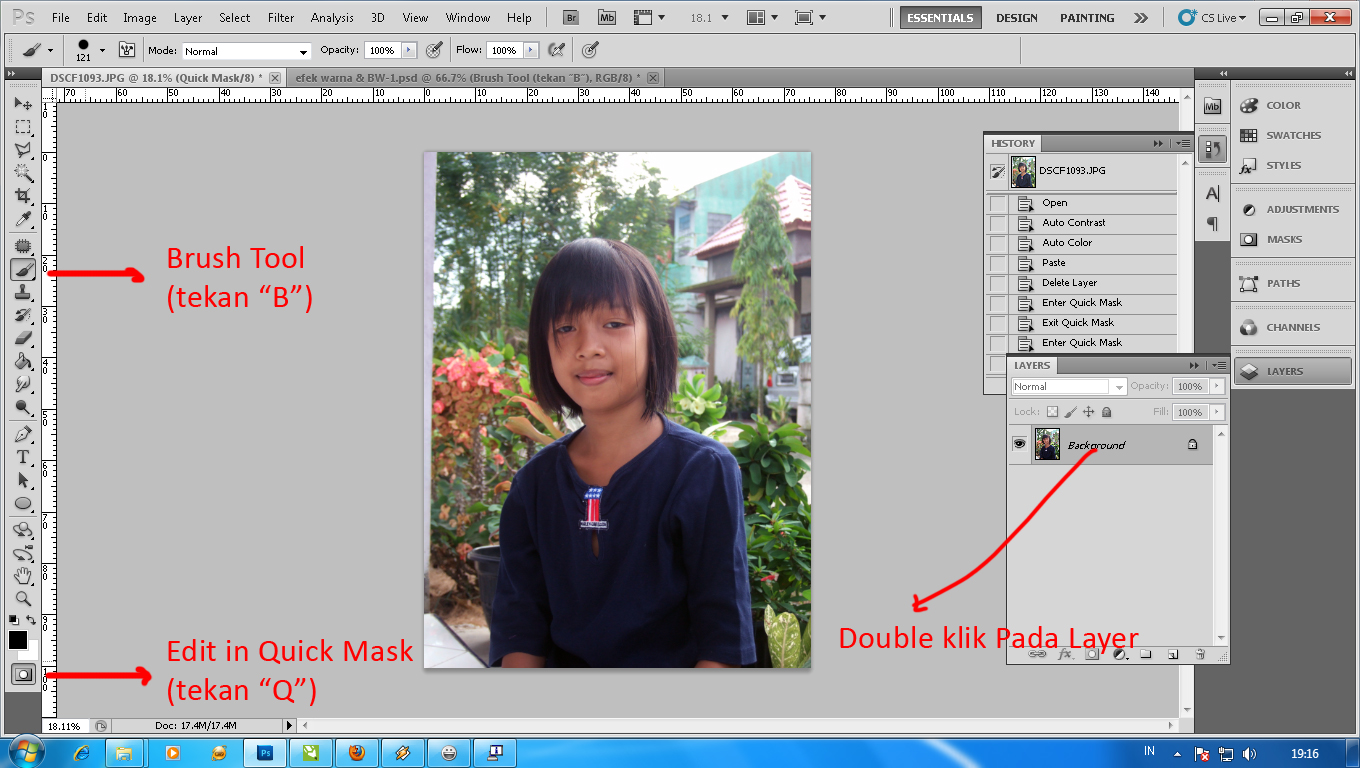This screenshot has height=768, width=1360.
Task: Select the Brush tool in the toolbar
Action: tap(24, 269)
